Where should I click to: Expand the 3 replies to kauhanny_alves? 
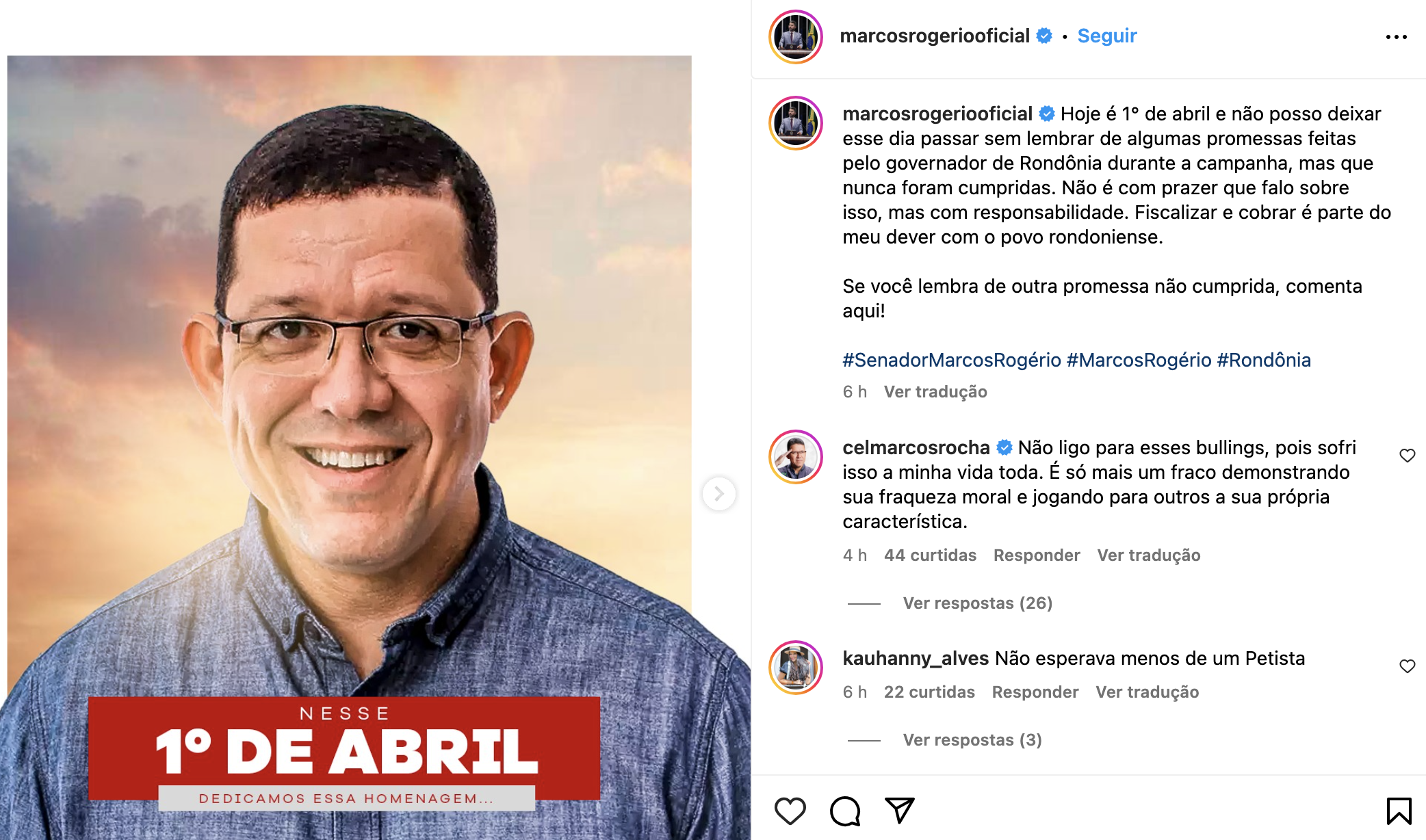972,740
